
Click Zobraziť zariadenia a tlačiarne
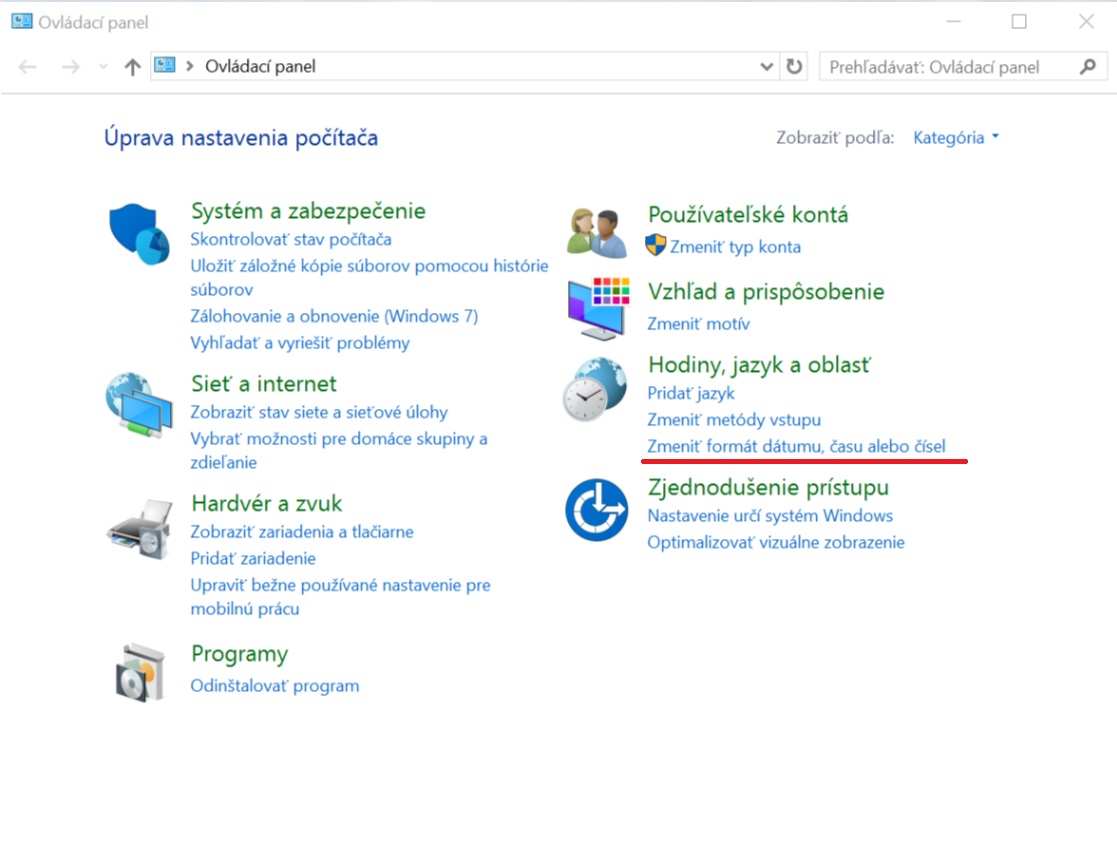302,532
